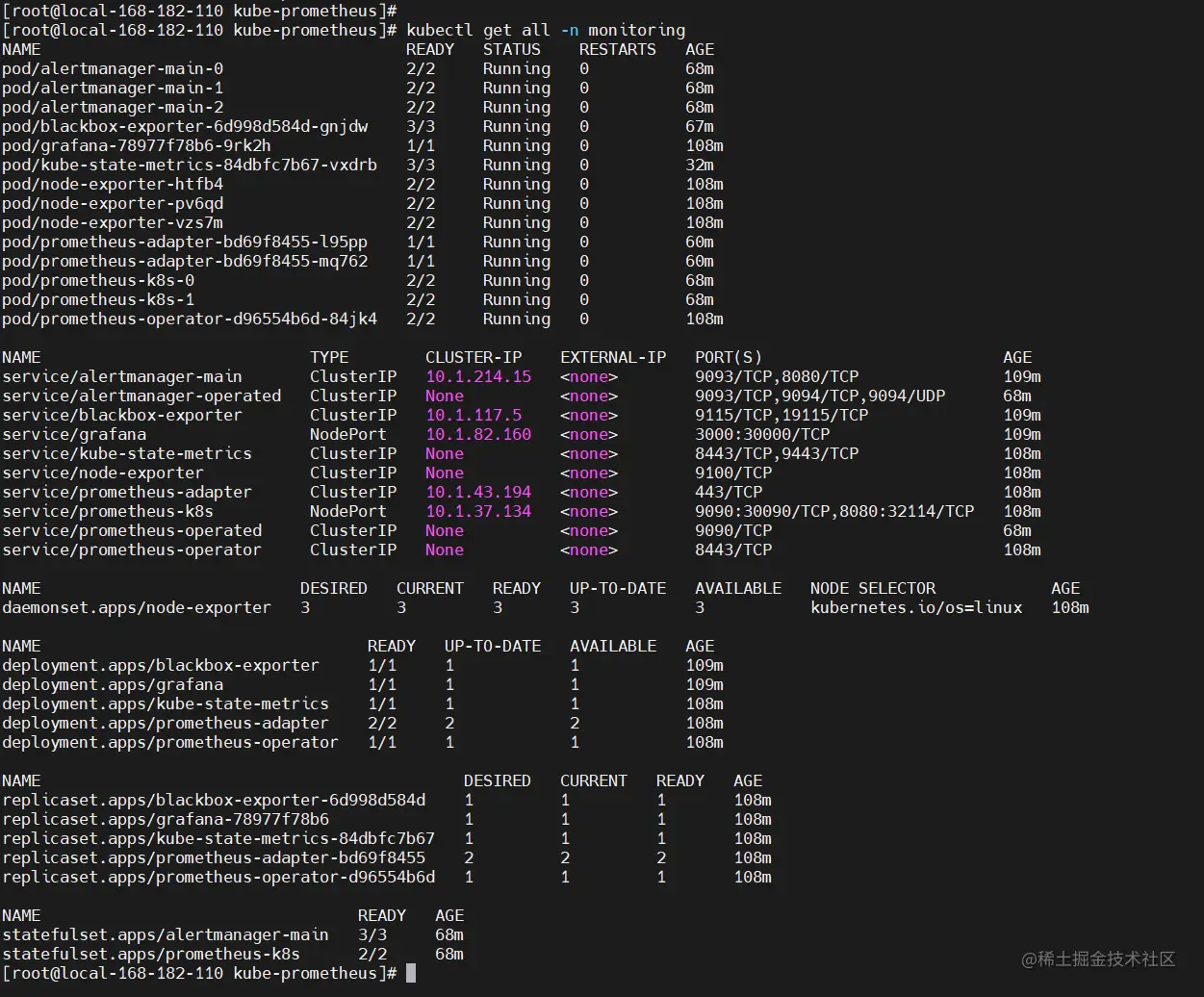
Task: Click service/prometheus-adapter name
Action: tap(127, 493)
